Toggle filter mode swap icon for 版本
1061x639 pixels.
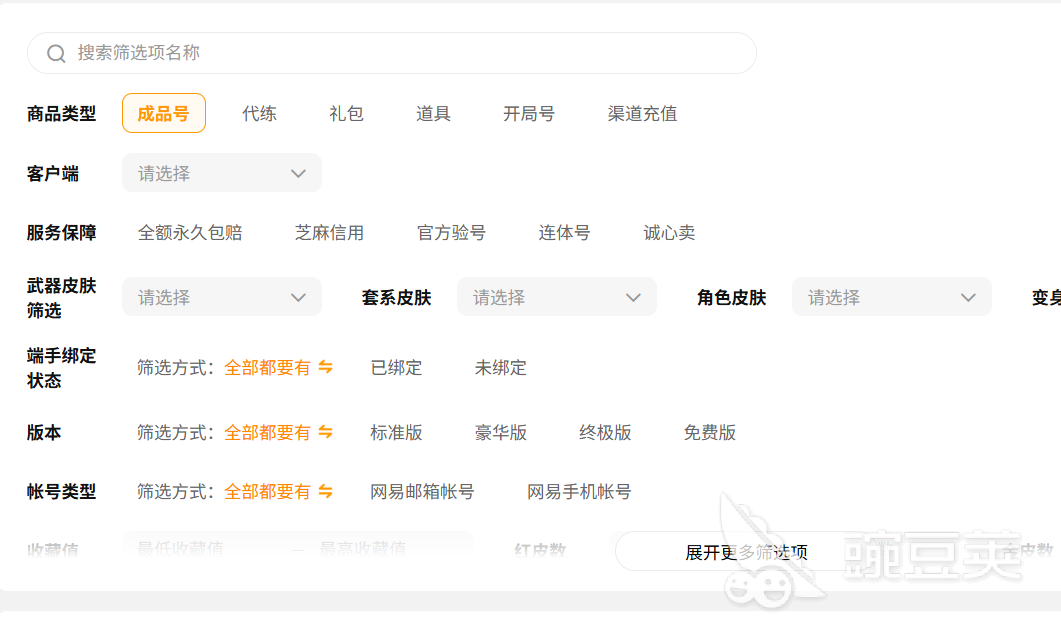pyautogui.click(x=325, y=432)
